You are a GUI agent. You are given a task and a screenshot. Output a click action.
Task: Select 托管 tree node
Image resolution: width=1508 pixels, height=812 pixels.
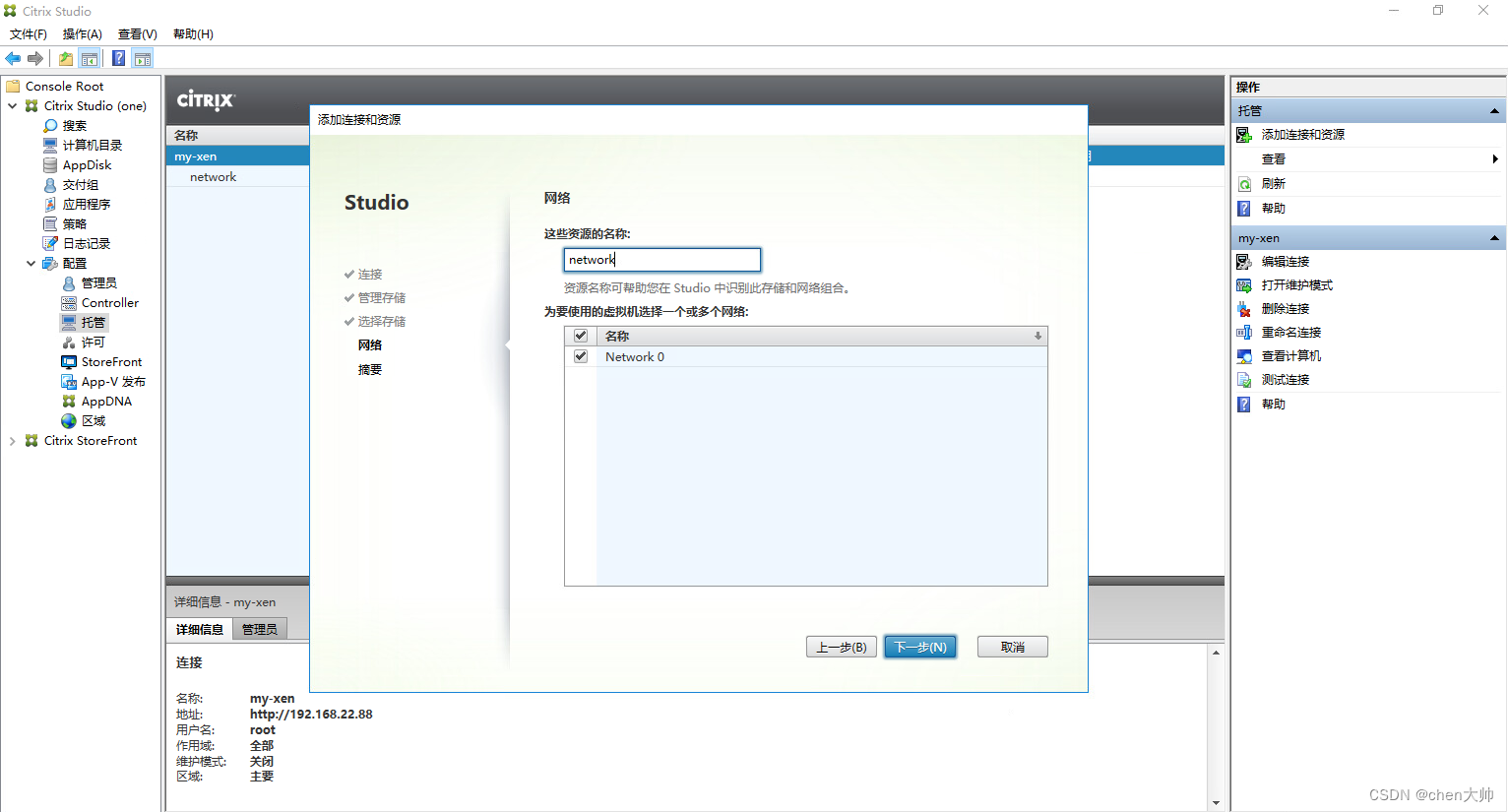tap(93, 323)
